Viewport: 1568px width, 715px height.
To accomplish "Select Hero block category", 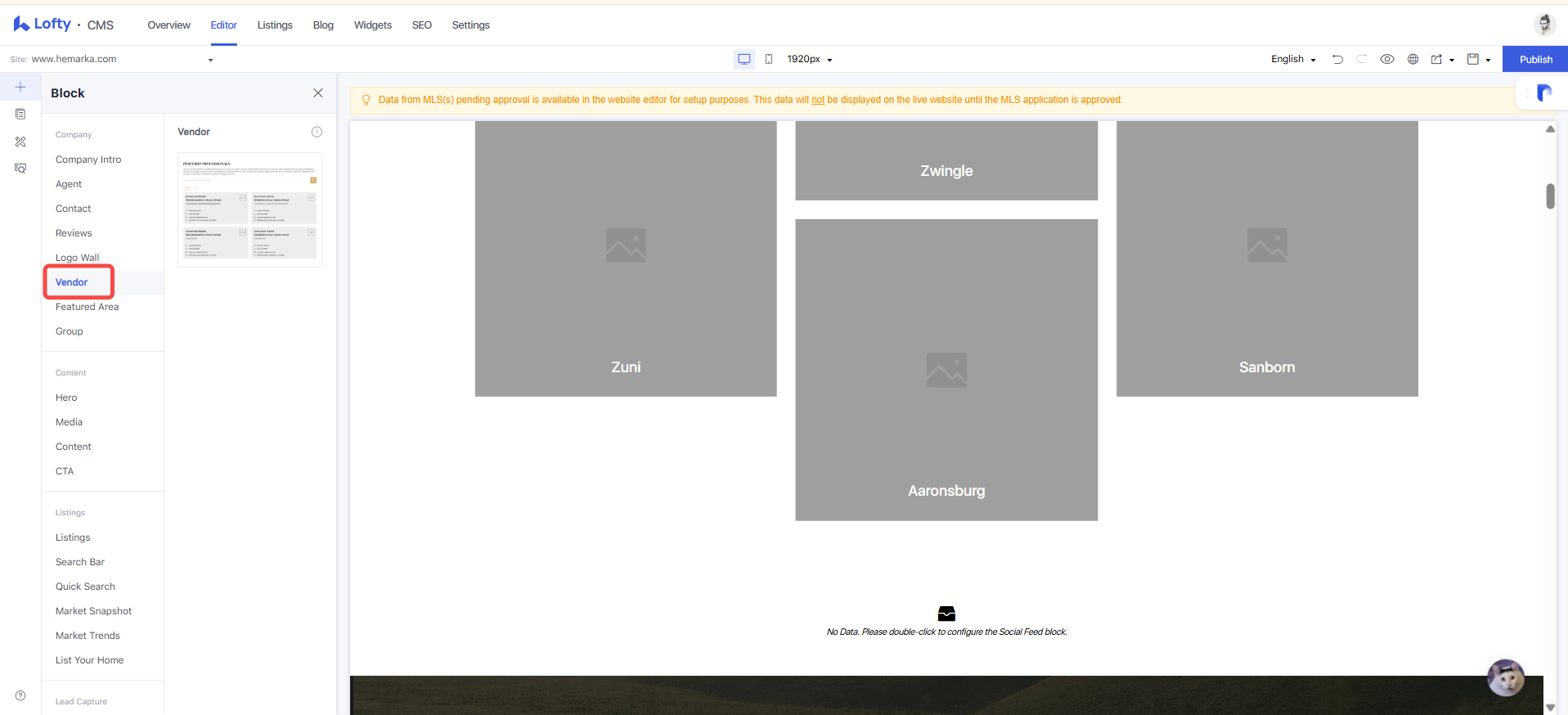I will coord(66,398).
